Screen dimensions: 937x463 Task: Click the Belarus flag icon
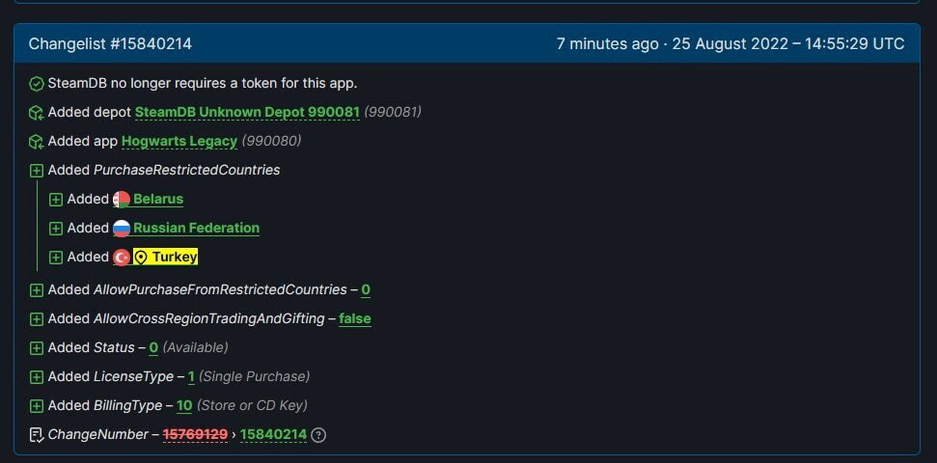pyautogui.click(x=121, y=200)
